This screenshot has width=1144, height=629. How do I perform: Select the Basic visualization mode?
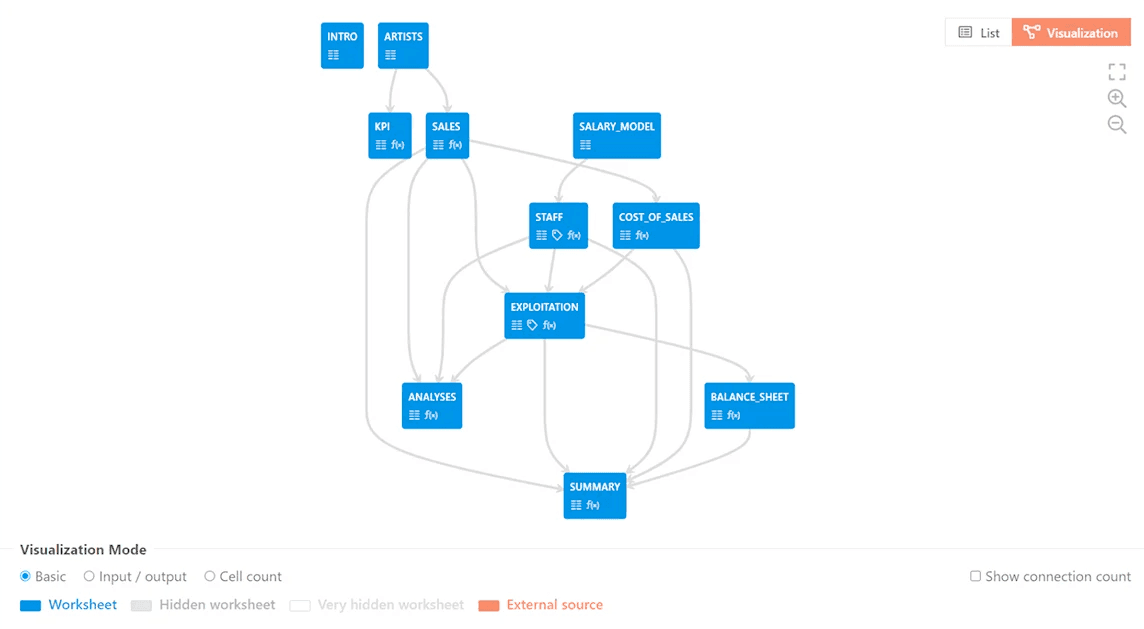point(26,577)
